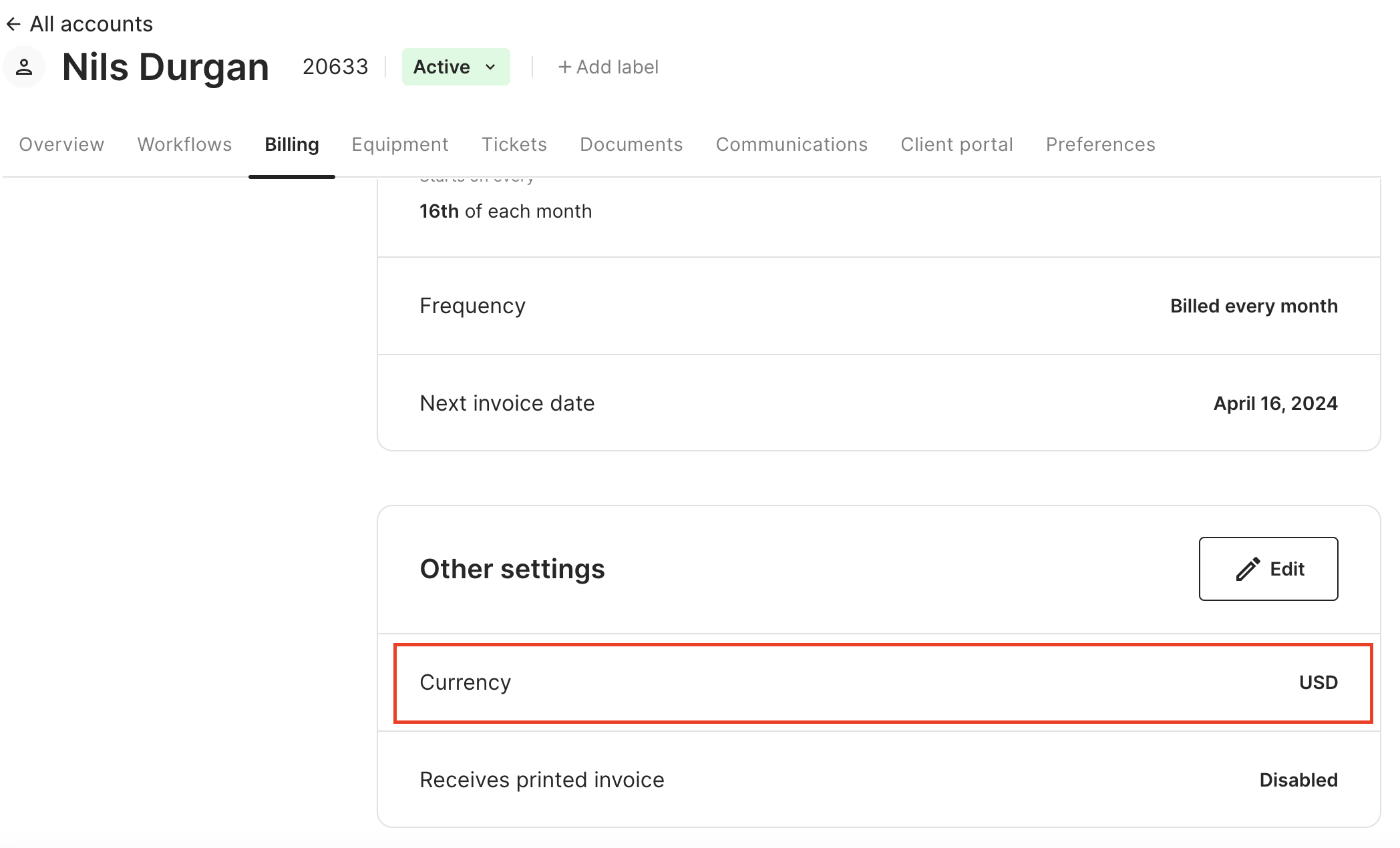This screenshot has width=1400, height=848.
Task: Open the Active status dropdown
Action: (456, 67)
